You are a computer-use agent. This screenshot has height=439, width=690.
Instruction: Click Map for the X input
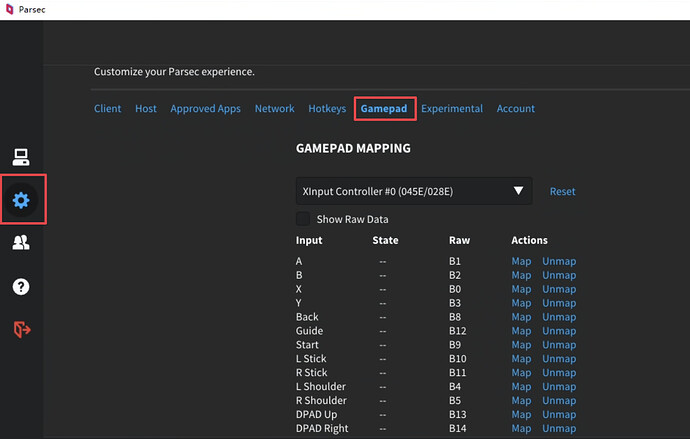[521, 289]
